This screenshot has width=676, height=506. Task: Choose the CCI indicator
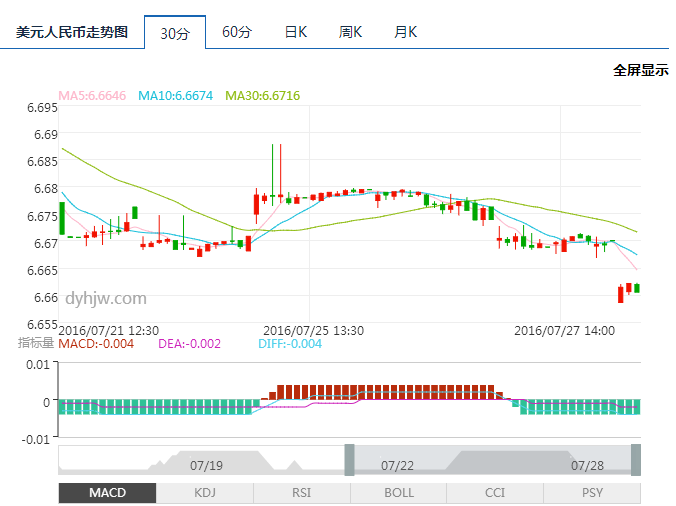(495, 493)
